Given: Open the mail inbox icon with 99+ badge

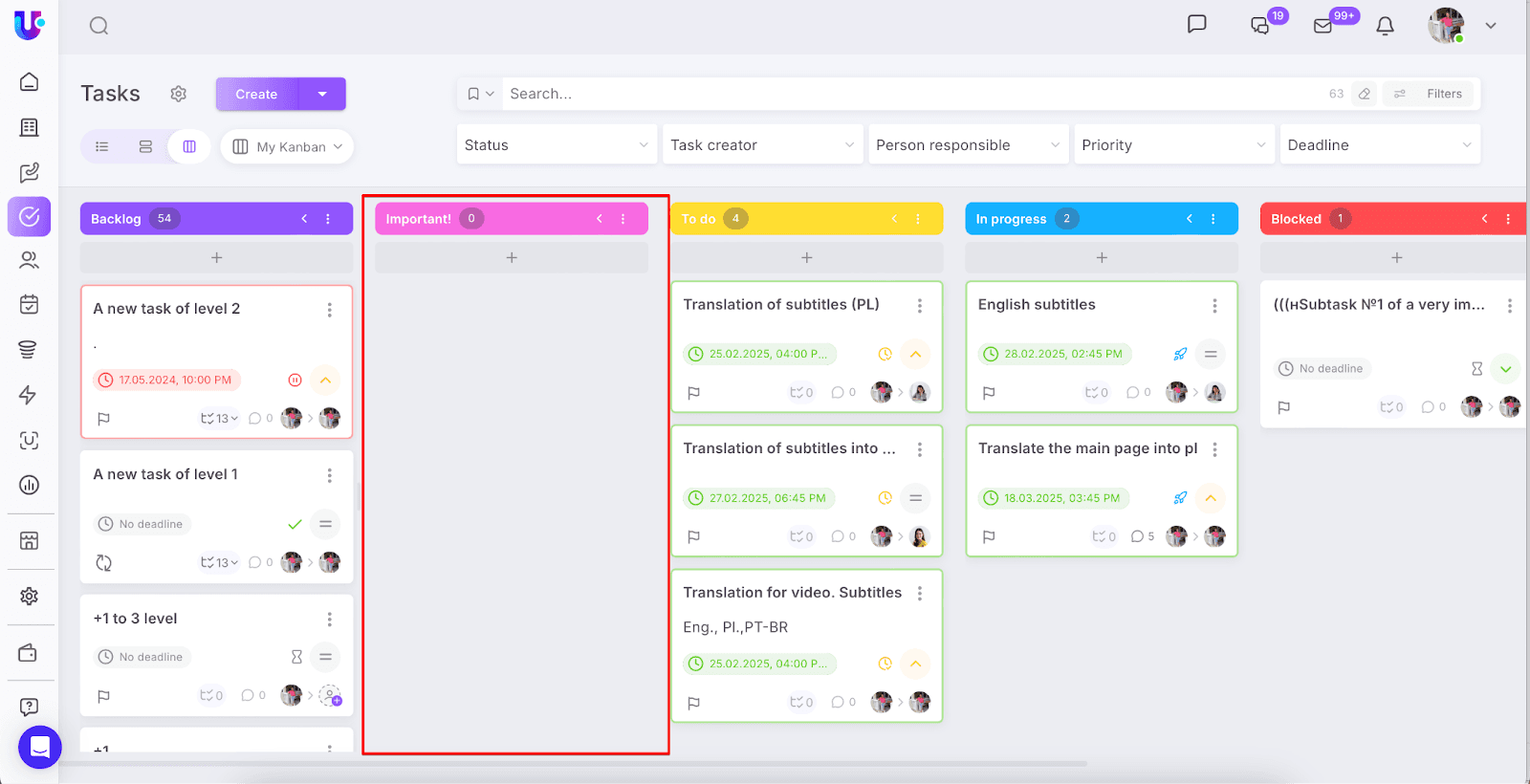Looking at the screenshot, I should tap(1323, 26).
